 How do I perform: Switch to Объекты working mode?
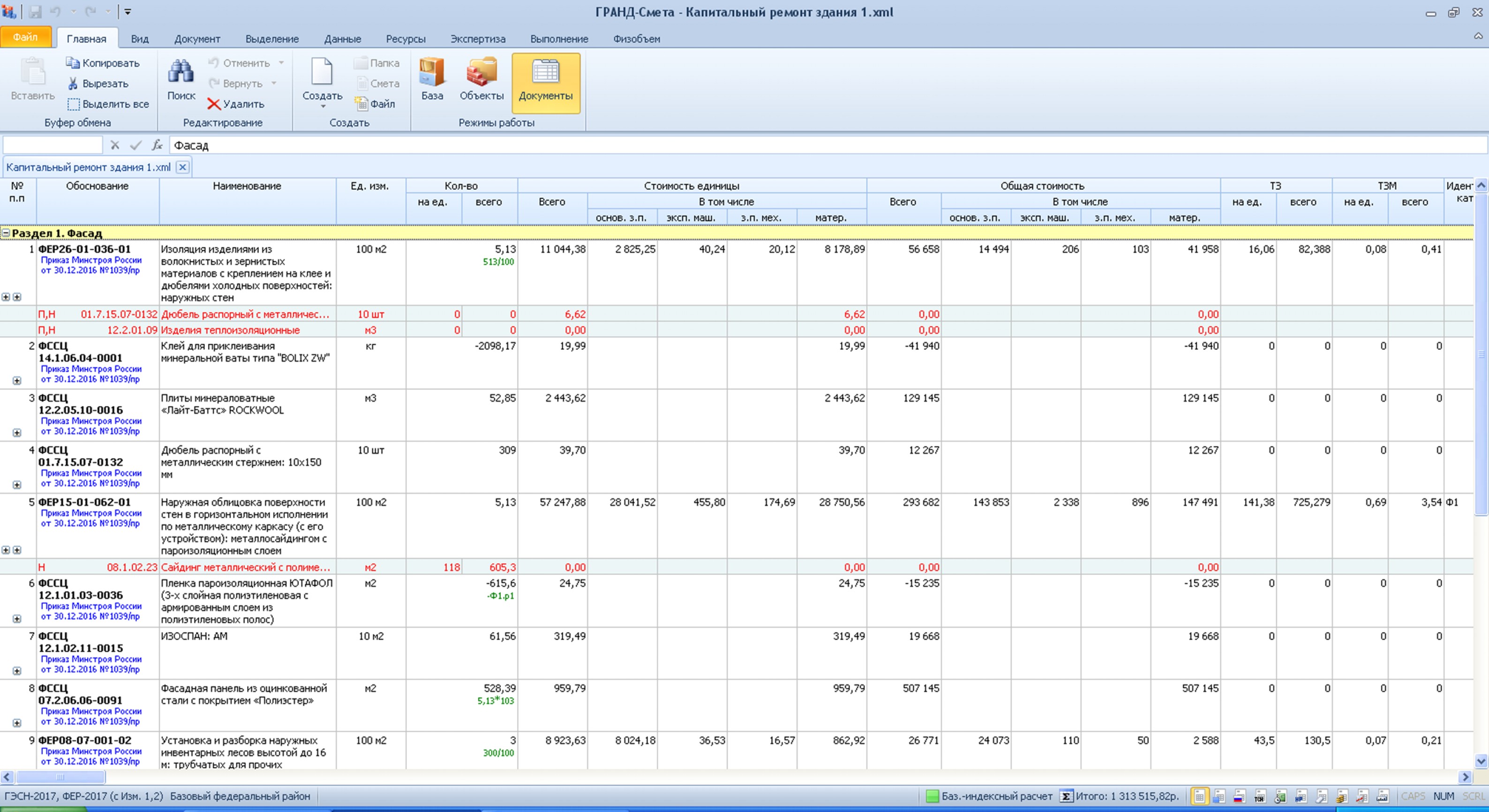tap(481, 80)
